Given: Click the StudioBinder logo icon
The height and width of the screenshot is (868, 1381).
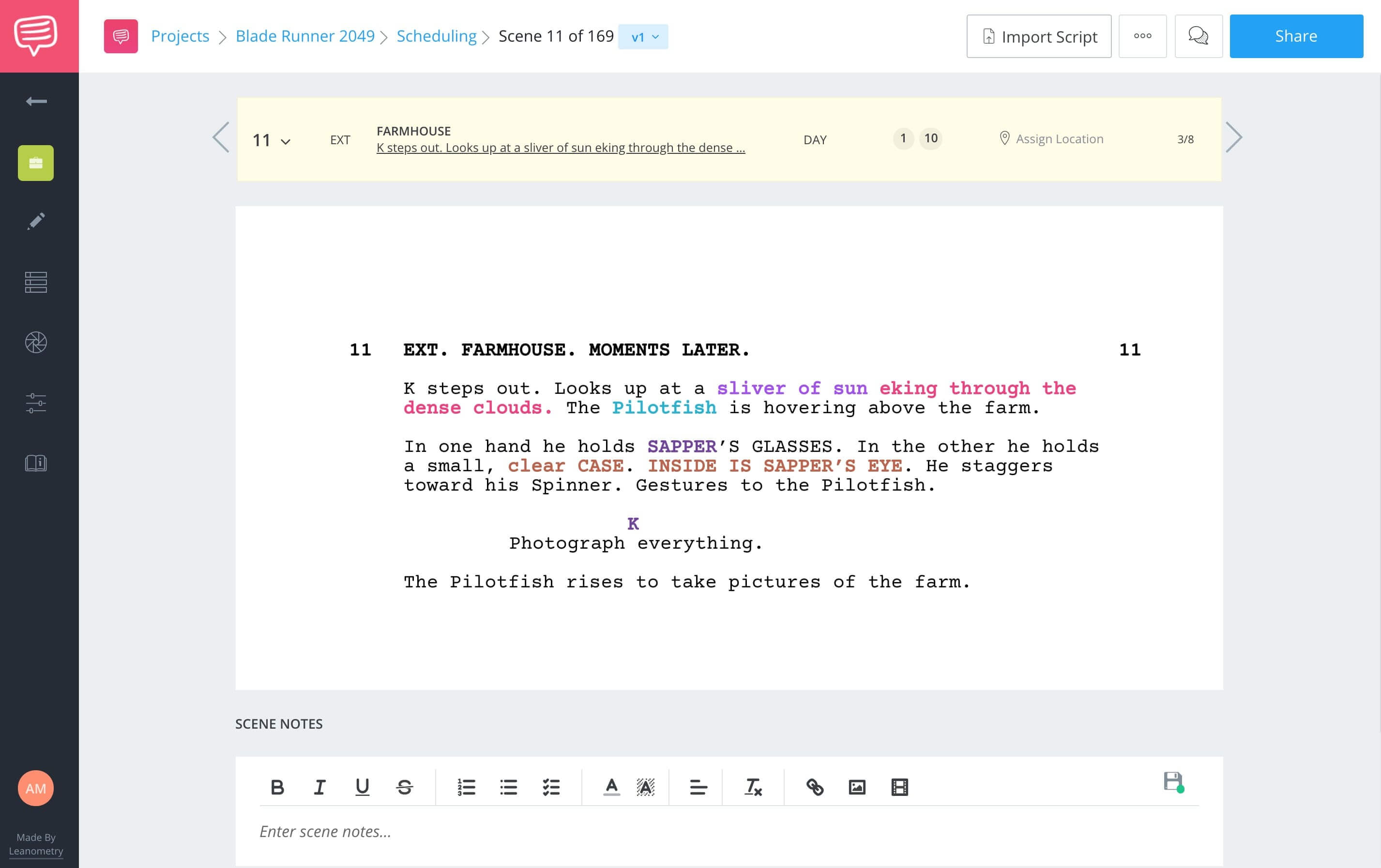Looking at the screenshot, I should point(35,35).
